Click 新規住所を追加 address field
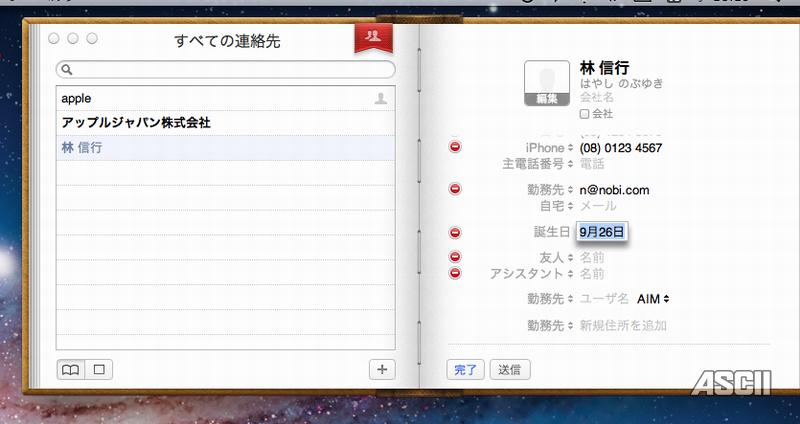Image resolution: width=800 pixels, height=424 pixels. [x=623, y=326]
